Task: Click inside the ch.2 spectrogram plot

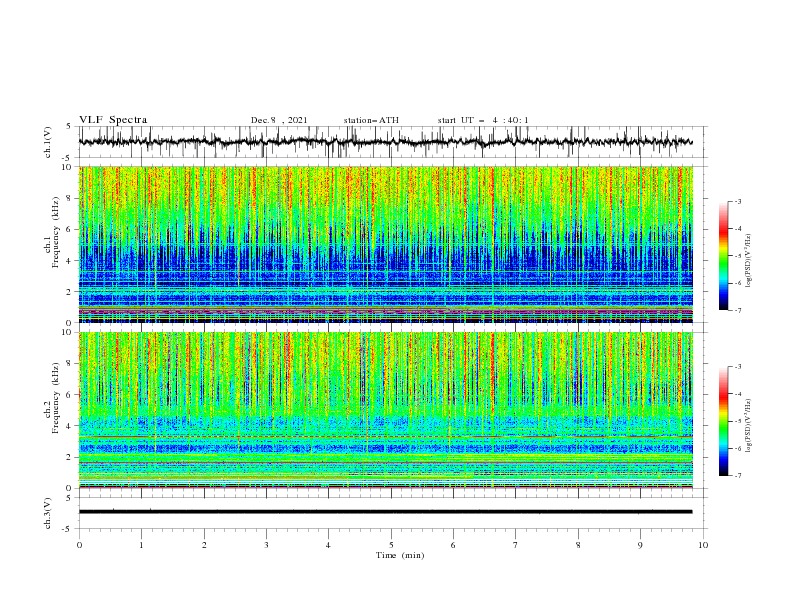Action: [385, 410]
